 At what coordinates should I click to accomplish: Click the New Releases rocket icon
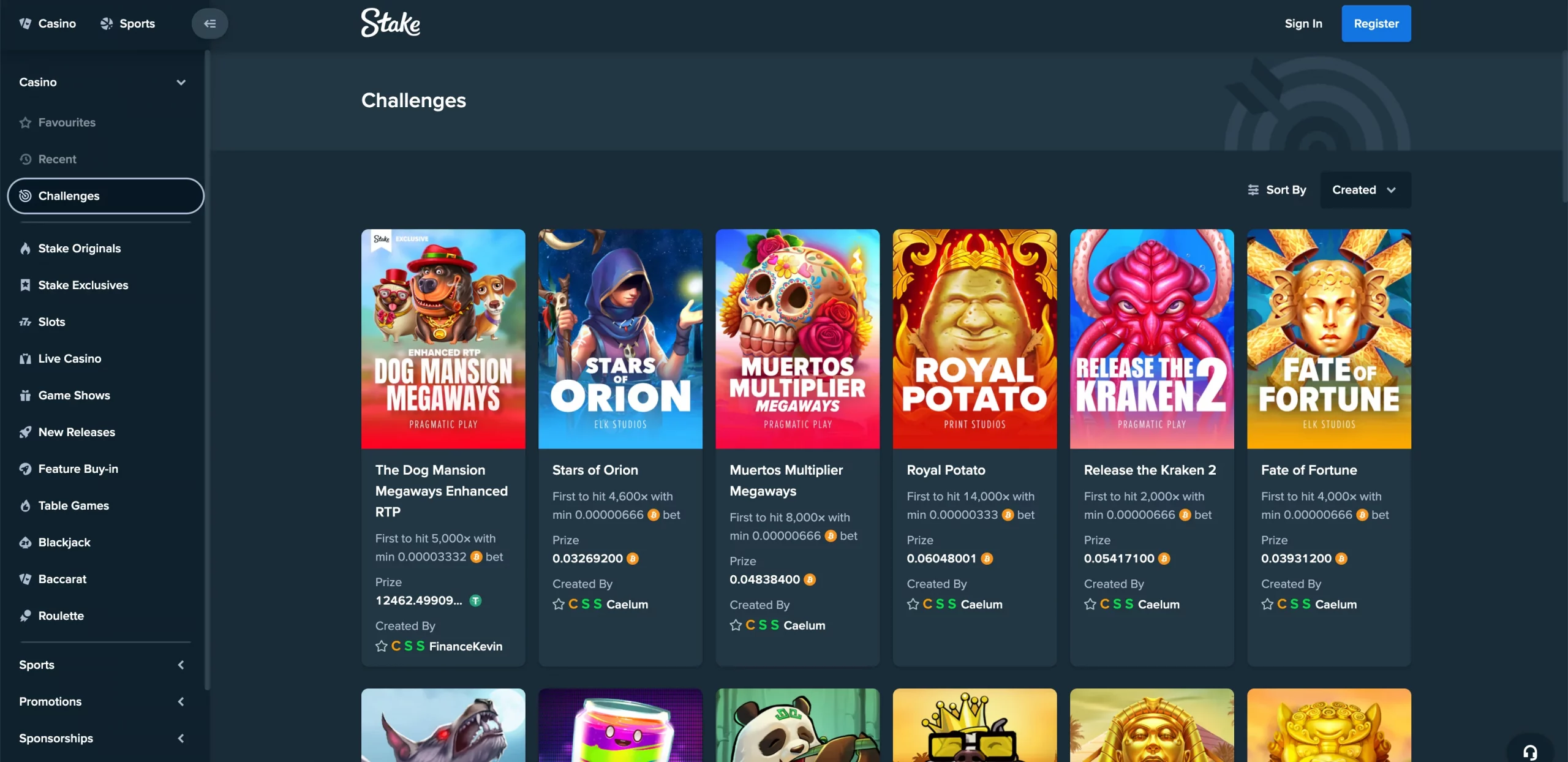tap(25, 432)
